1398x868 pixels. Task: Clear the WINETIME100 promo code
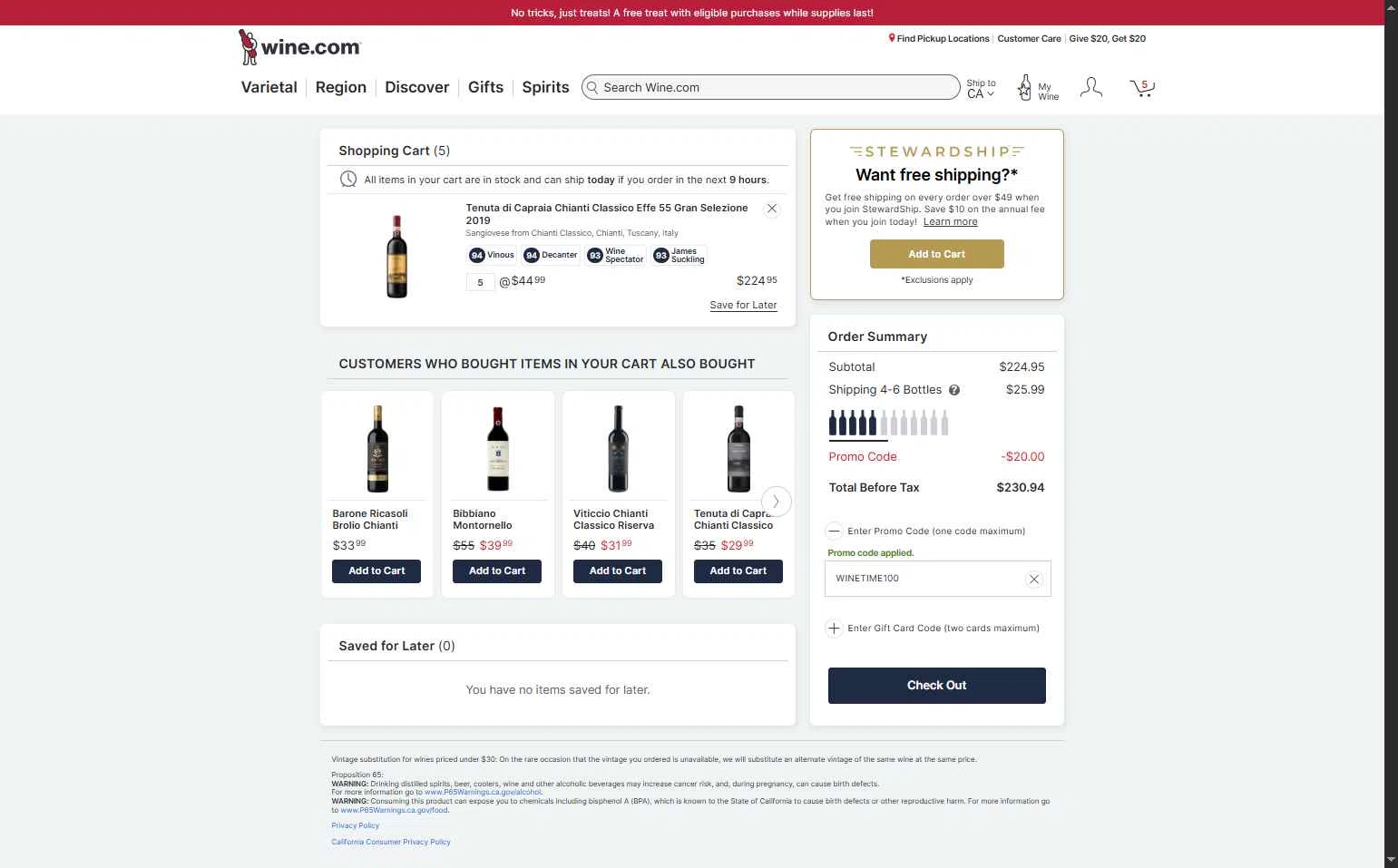click(x=1034, y=579)
